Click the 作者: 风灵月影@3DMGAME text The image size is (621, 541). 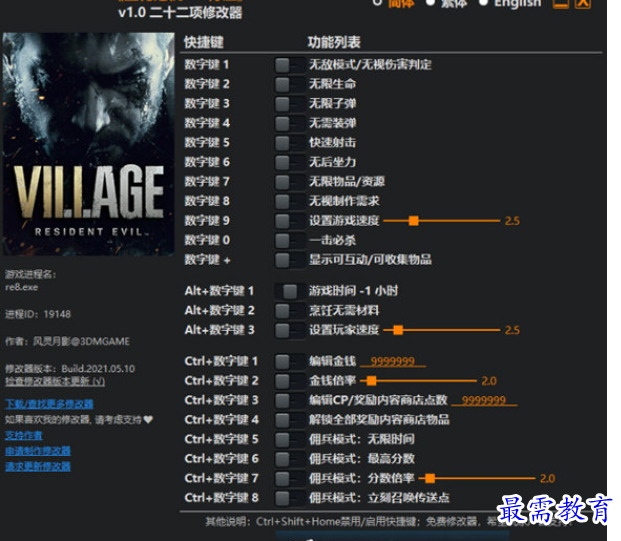pyautogui.click(x=67, y=341)
